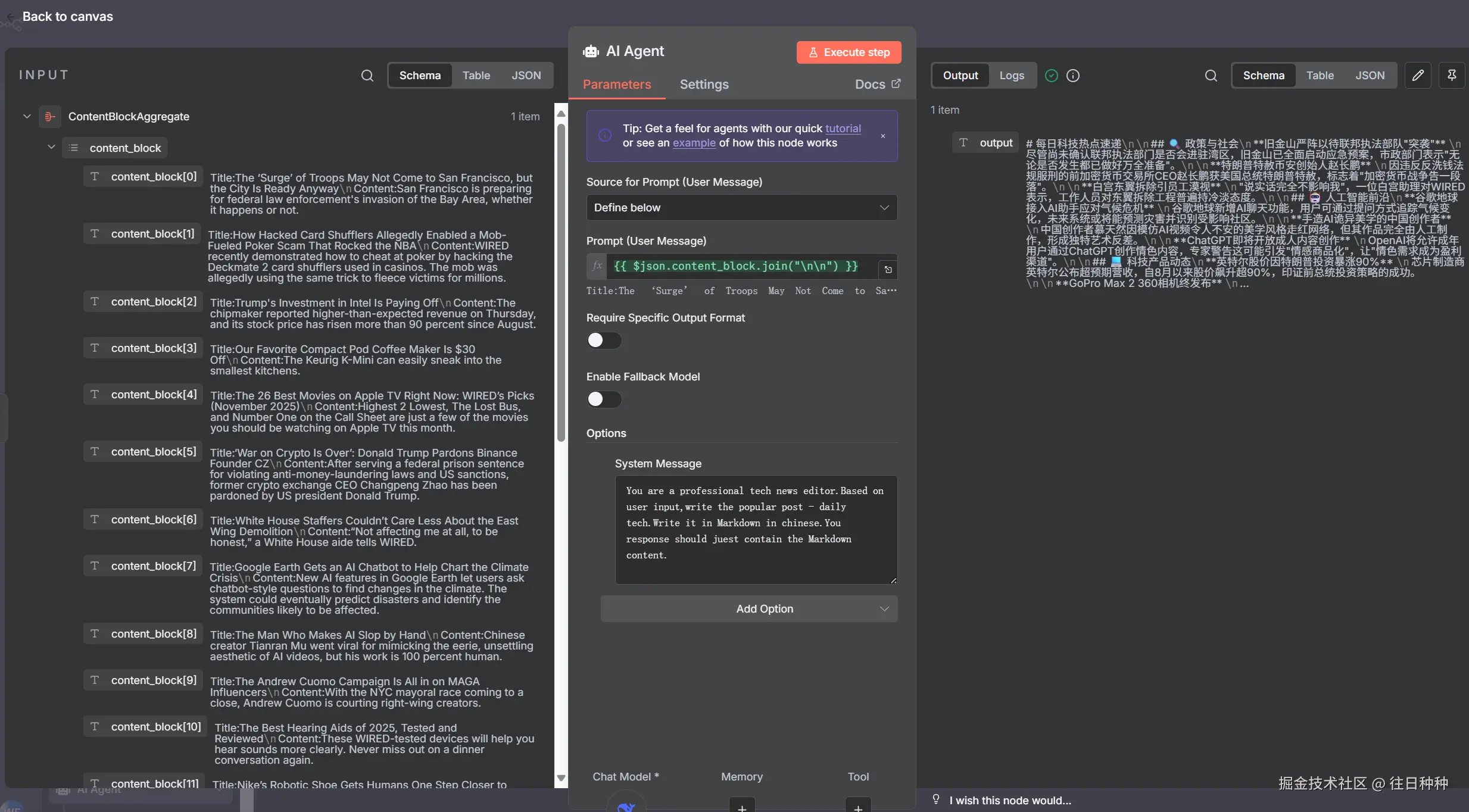Click the output info circle icon
The height and width of the screenshot is (812, 1469).
click(1073, 76)
